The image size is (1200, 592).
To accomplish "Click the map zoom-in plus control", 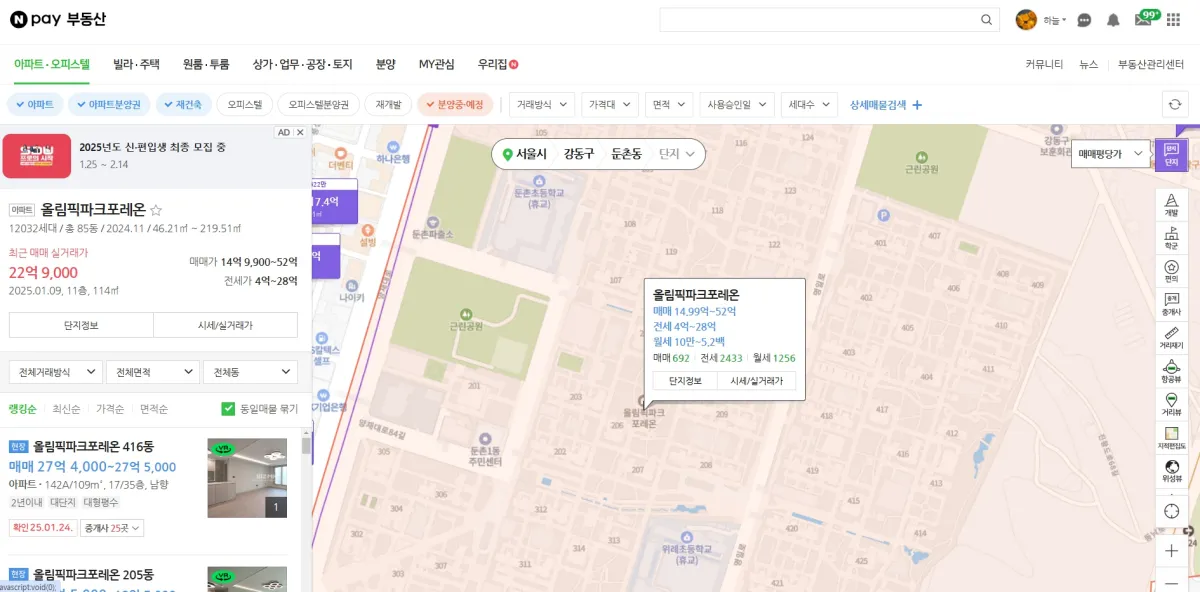I will click(x=1169, y=550).
